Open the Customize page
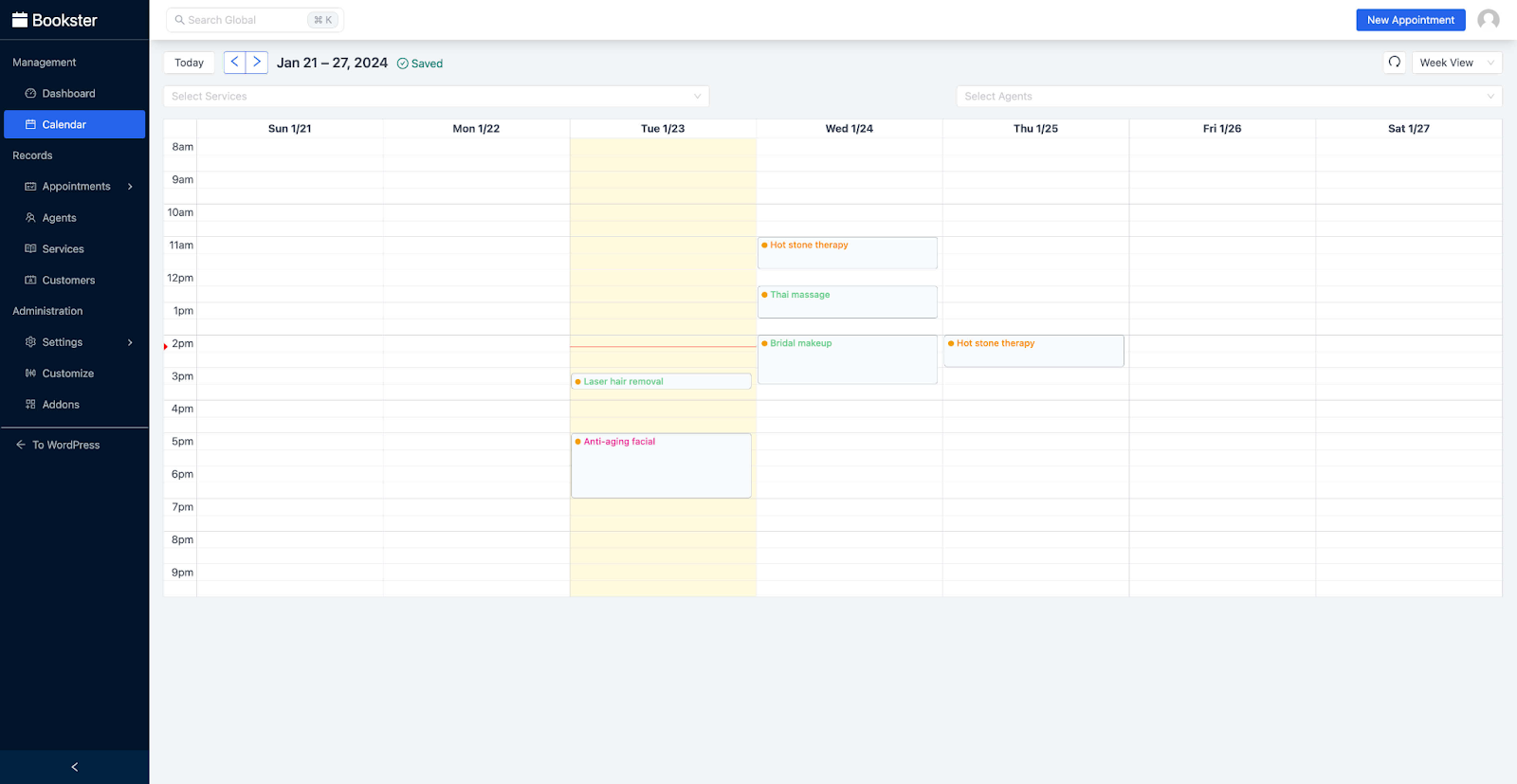 click(x=67, y=374)
